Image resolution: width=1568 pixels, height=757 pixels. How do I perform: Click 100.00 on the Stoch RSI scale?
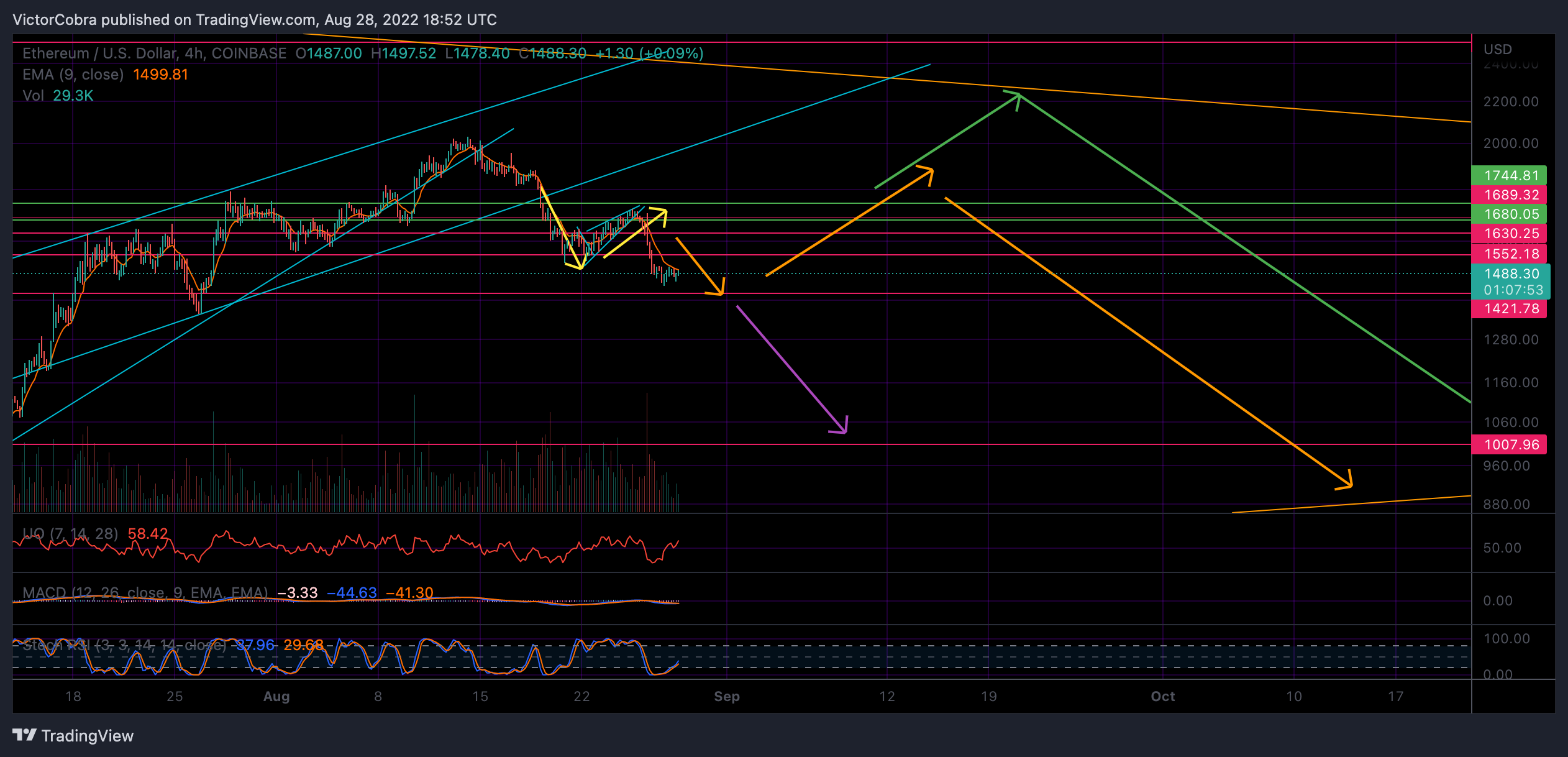(x=1506, y=639)
